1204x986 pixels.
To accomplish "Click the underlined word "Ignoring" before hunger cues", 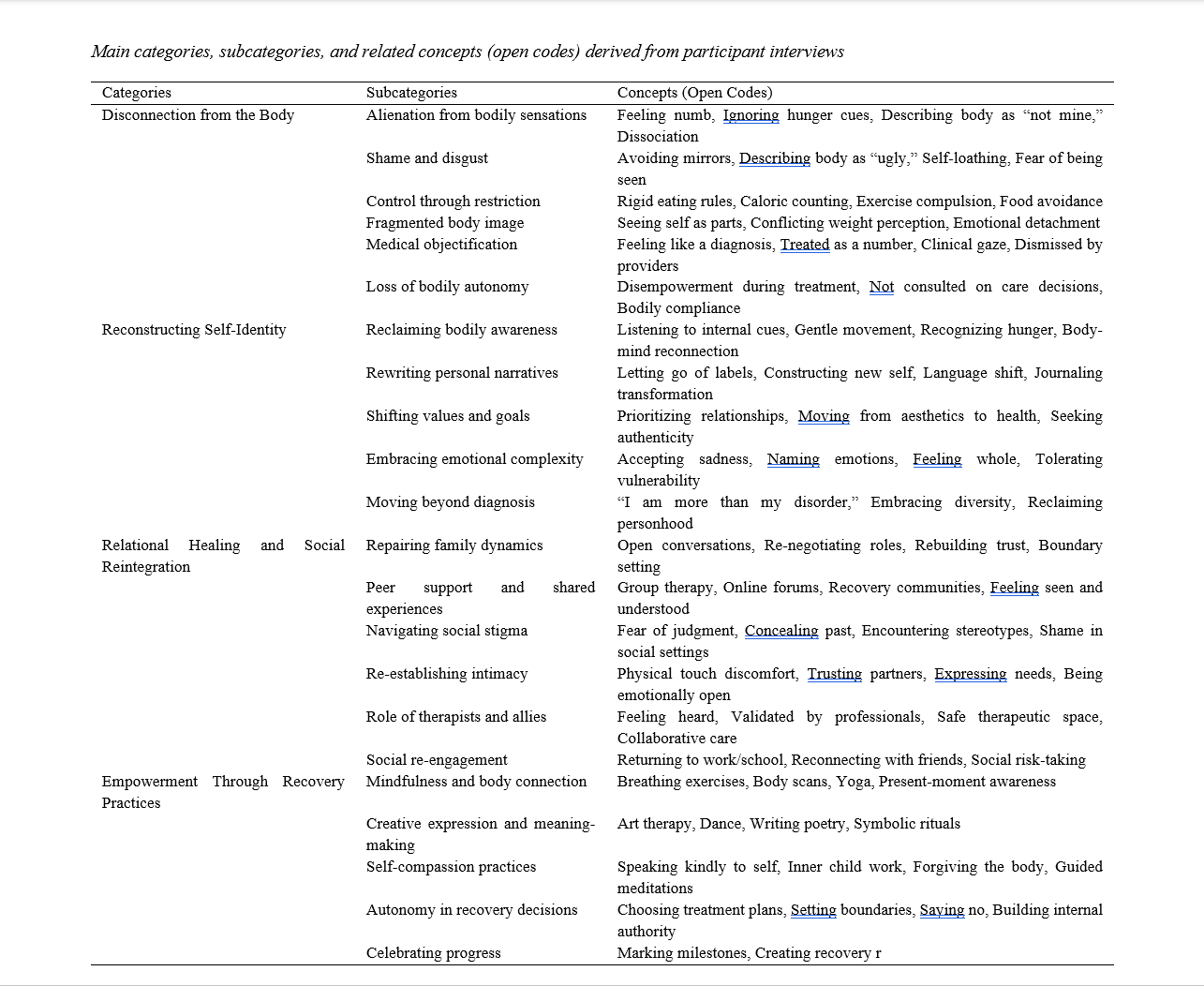I will click(x=751, y=115).
